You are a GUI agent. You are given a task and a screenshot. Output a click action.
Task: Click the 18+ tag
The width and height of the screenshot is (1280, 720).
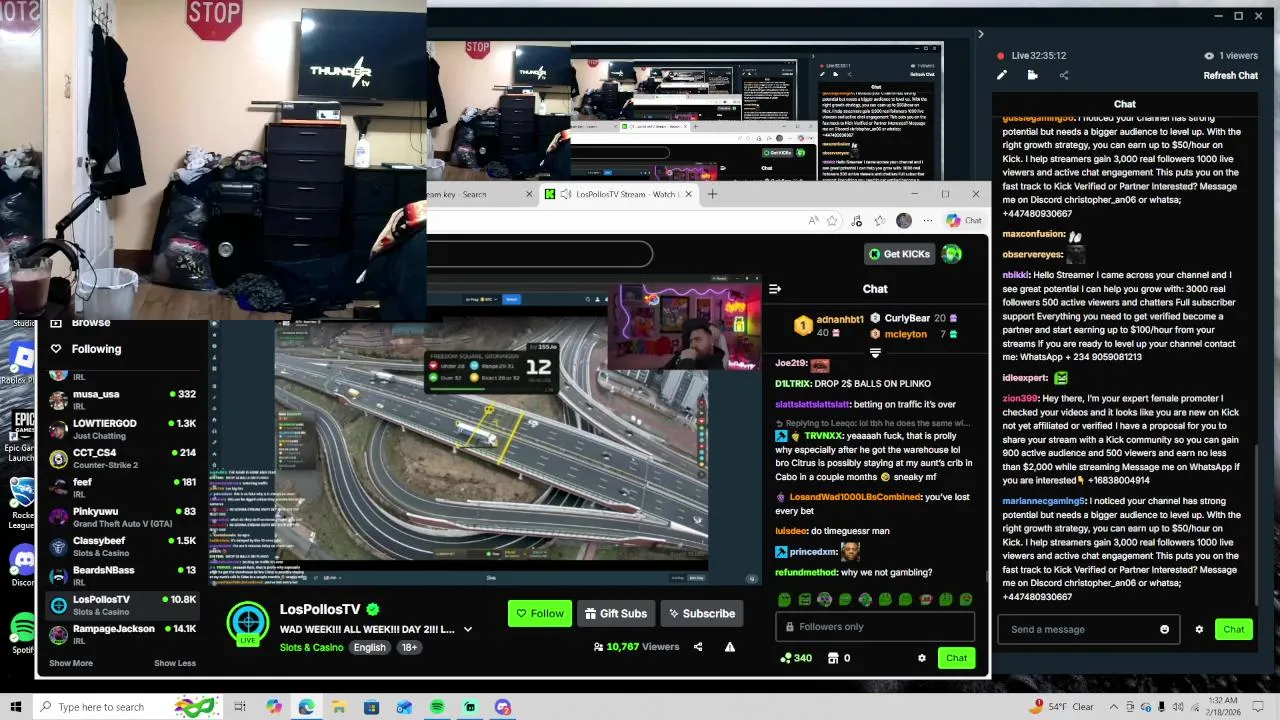(409, 648)
